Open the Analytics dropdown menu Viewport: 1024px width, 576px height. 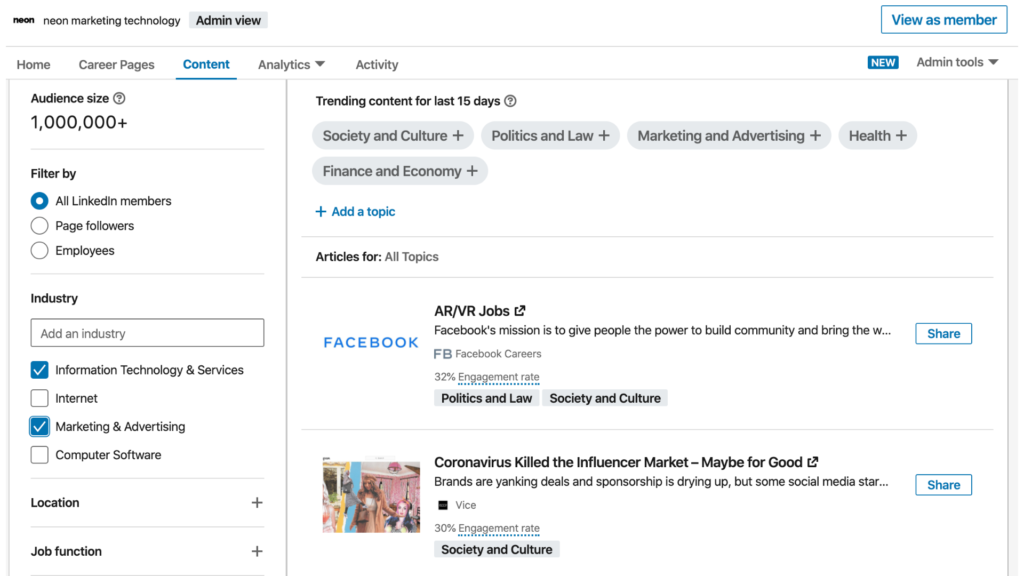[291, 65]
